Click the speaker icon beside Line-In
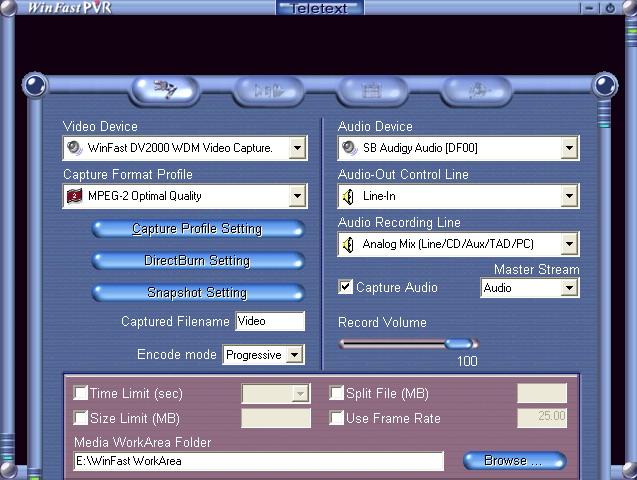The image size is (637, 480). (349, 197)
